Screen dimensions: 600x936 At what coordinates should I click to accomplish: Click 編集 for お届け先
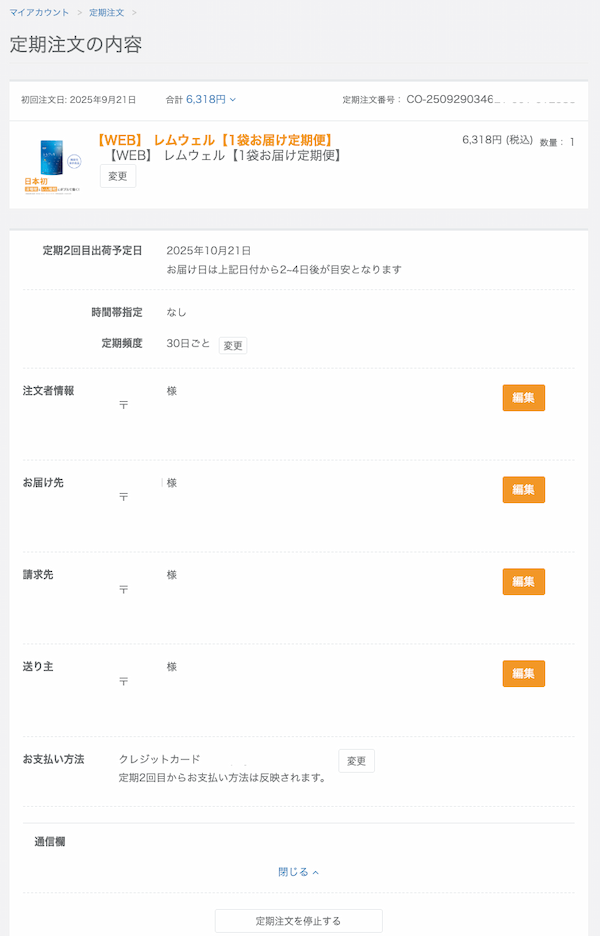coord(523,490)
